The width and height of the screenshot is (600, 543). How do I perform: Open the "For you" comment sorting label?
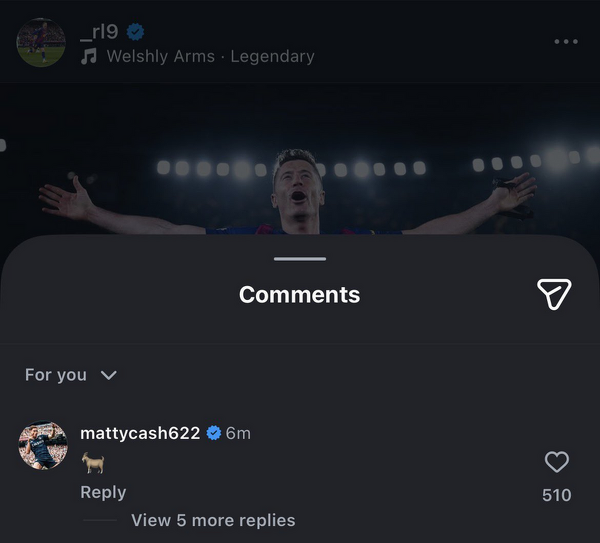click(x=56, y=374)
